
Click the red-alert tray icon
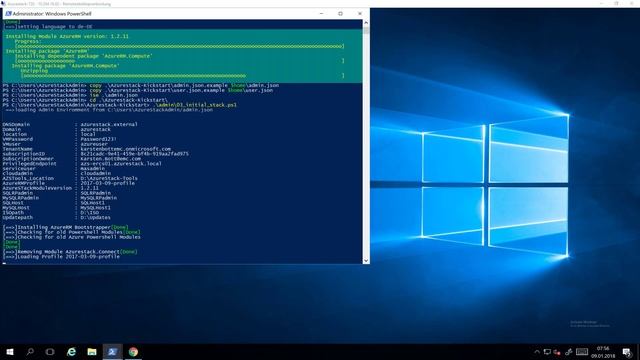557,352
